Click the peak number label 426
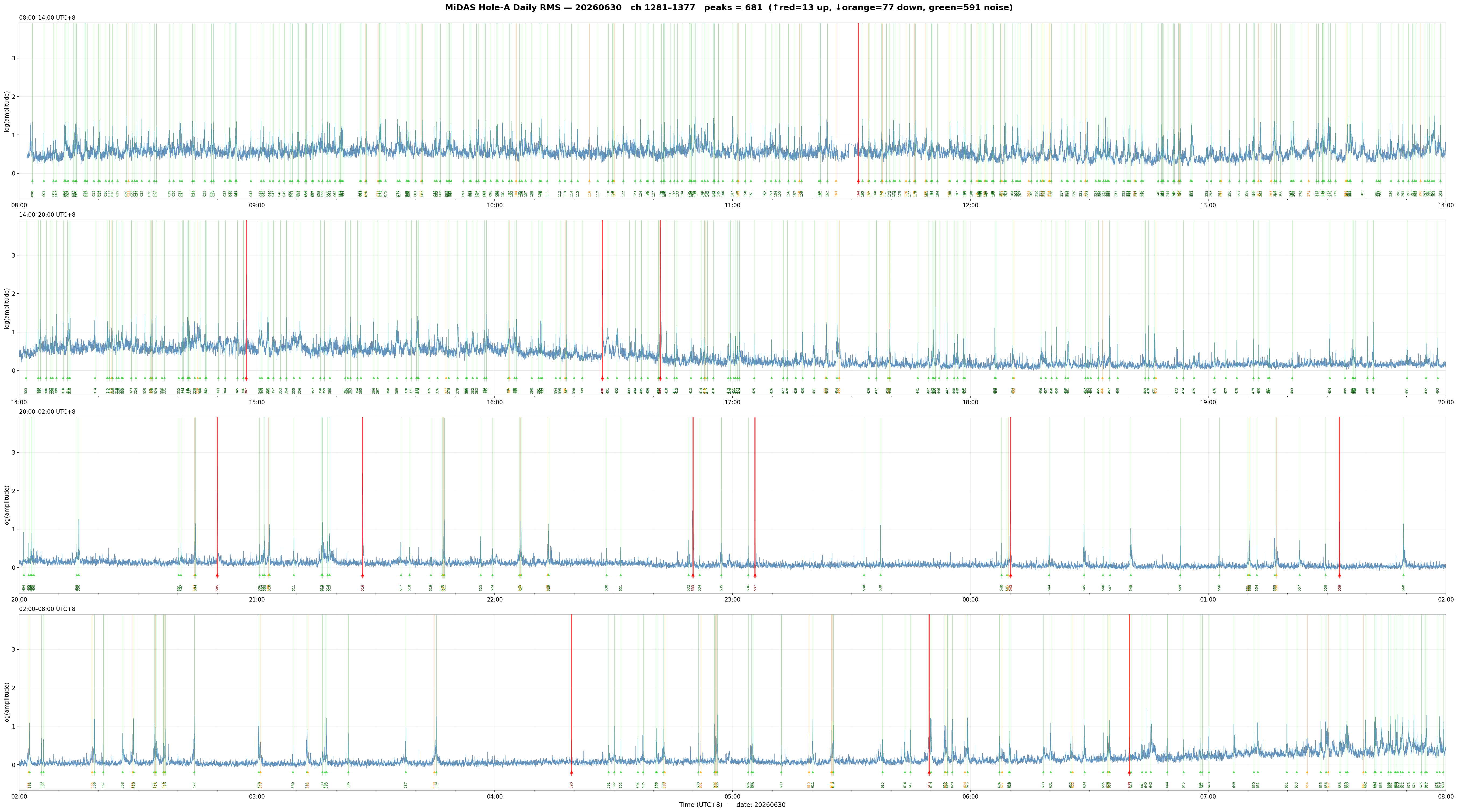Screen dimensions: 1458x812 pyautogui.click(x=771, y=391)
